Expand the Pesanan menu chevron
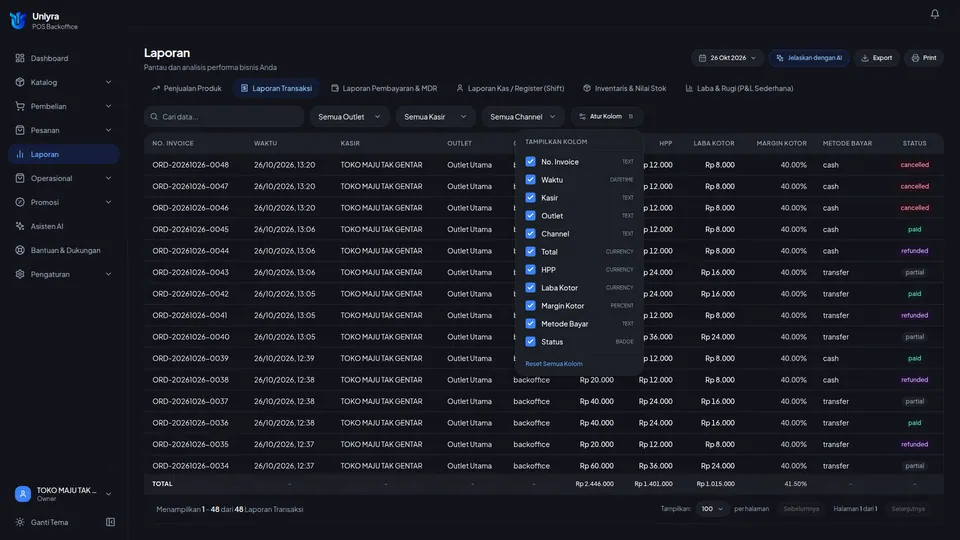The height and width of the screenshot is (540, 960). click(x=108, y=130)
